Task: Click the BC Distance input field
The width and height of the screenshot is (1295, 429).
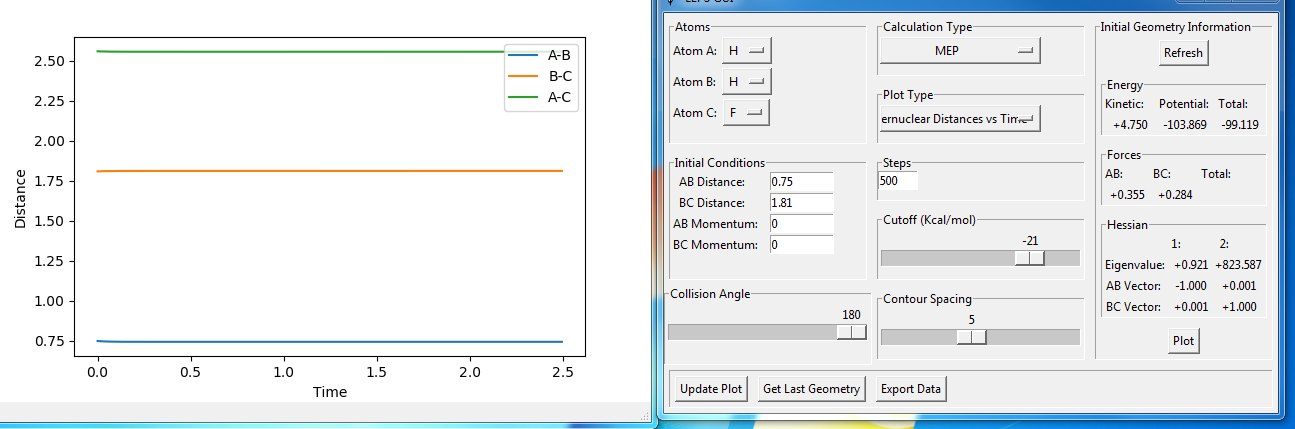Action: point(801,203)
